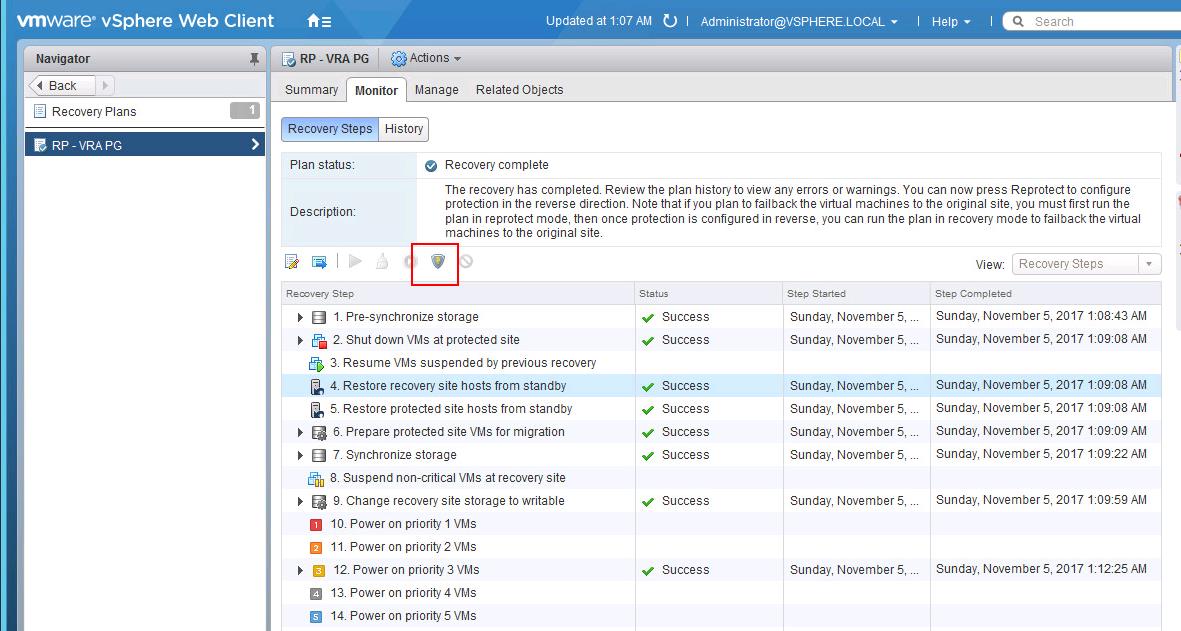This screenshot has height=631, width=1181.
Task: Click host icon of Restore protected site hosts
Action: (317, 410)
